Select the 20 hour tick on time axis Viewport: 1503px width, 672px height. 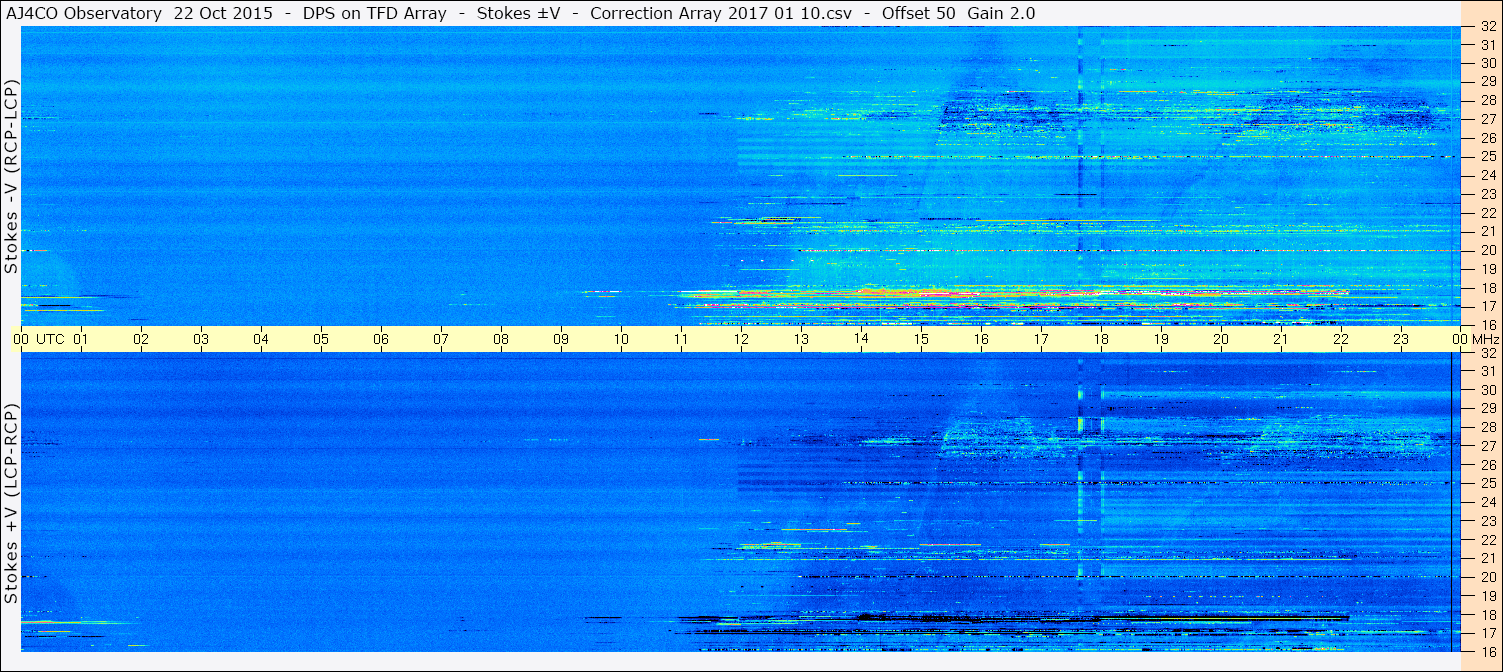(x=1221, y=339)
